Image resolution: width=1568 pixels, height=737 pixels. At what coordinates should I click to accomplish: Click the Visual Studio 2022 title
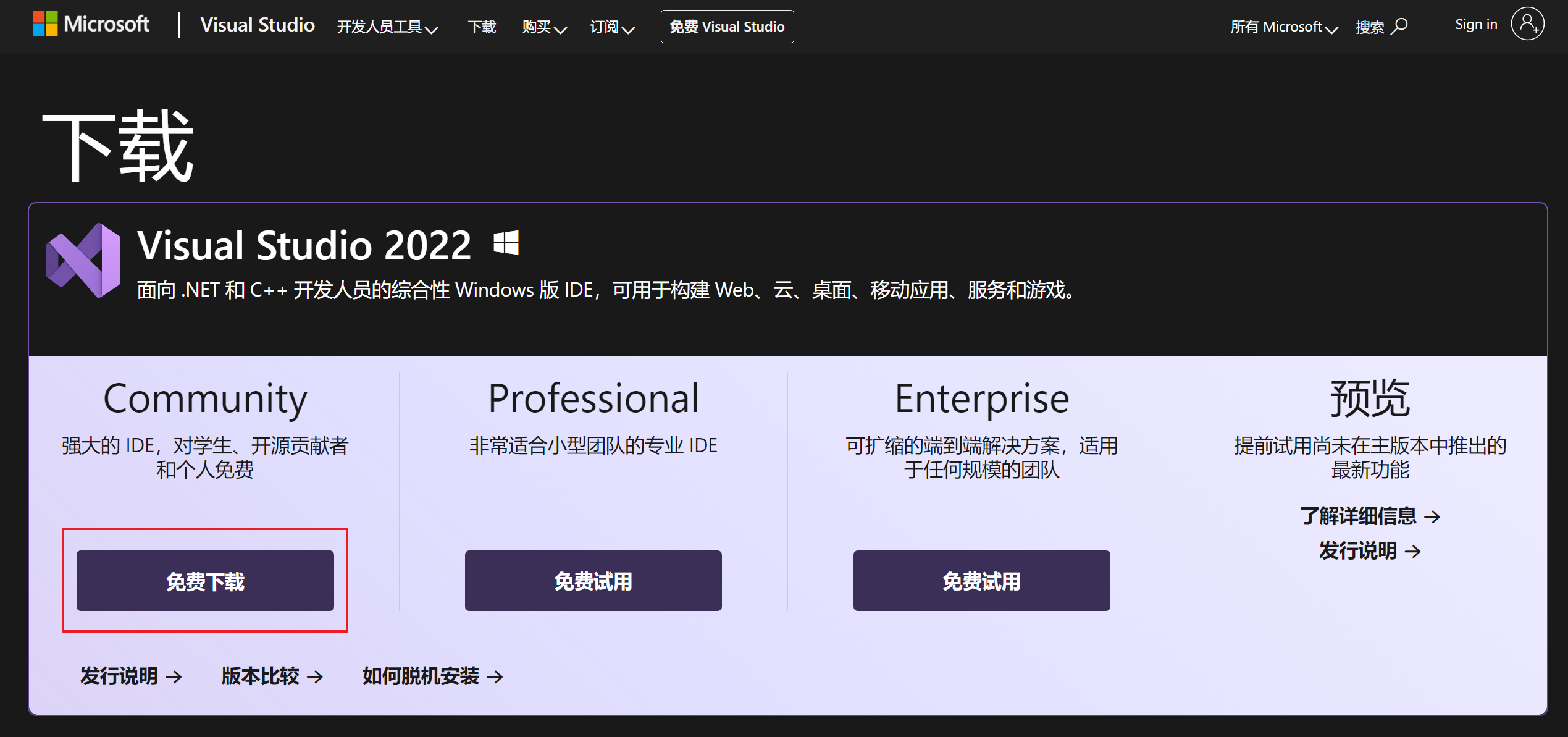coord(304,245)
